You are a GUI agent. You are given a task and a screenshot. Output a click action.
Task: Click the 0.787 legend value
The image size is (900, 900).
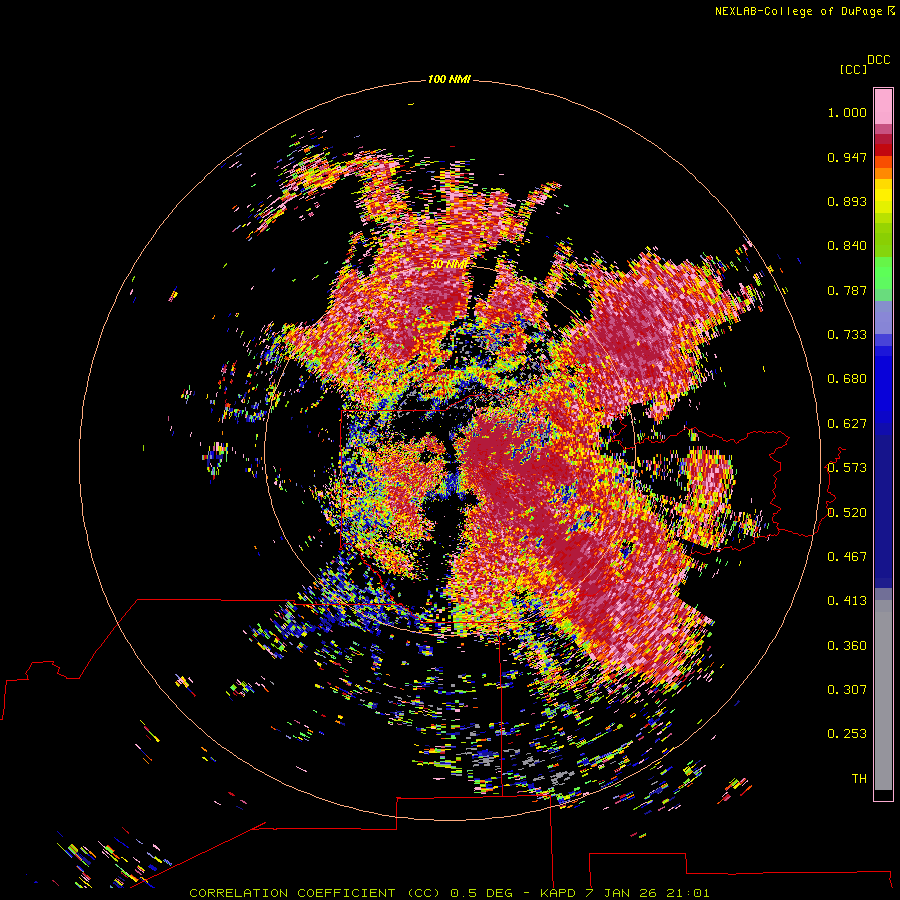(x=847, y=290)
